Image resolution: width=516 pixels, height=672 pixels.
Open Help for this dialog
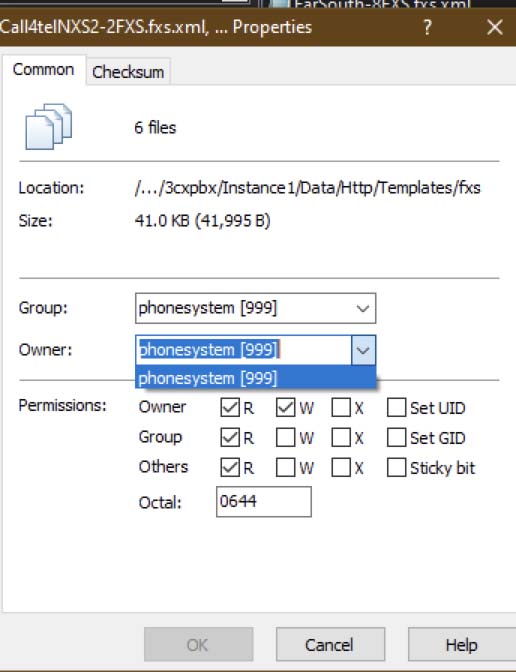tap(462, 645)
